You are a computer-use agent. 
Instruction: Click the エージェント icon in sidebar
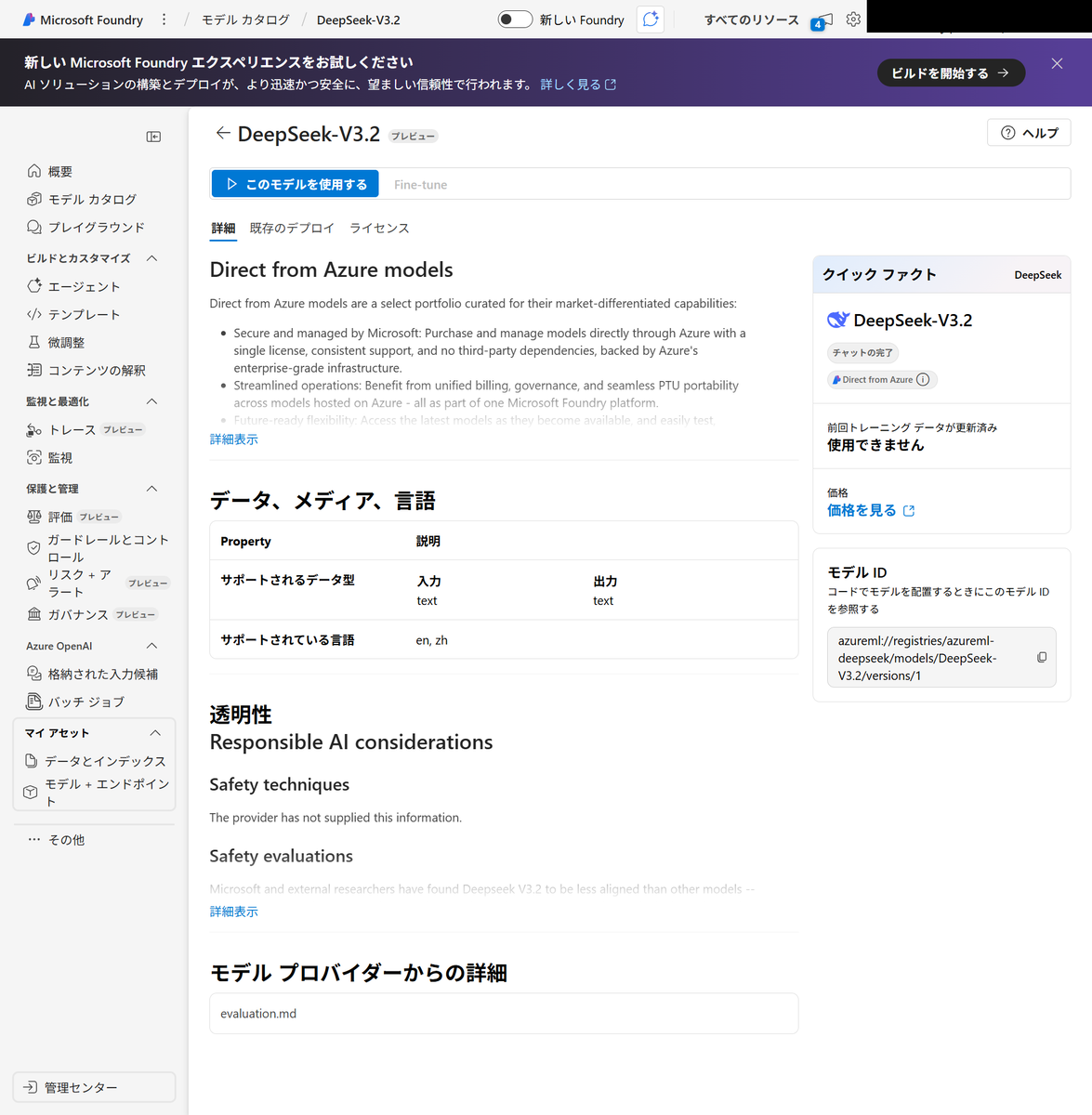click(34, 286)
